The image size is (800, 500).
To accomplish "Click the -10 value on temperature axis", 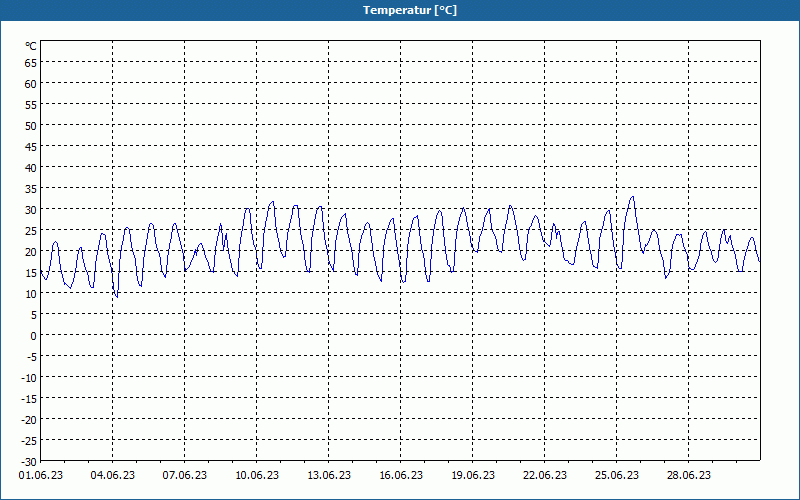I will (x=29, y=378).
